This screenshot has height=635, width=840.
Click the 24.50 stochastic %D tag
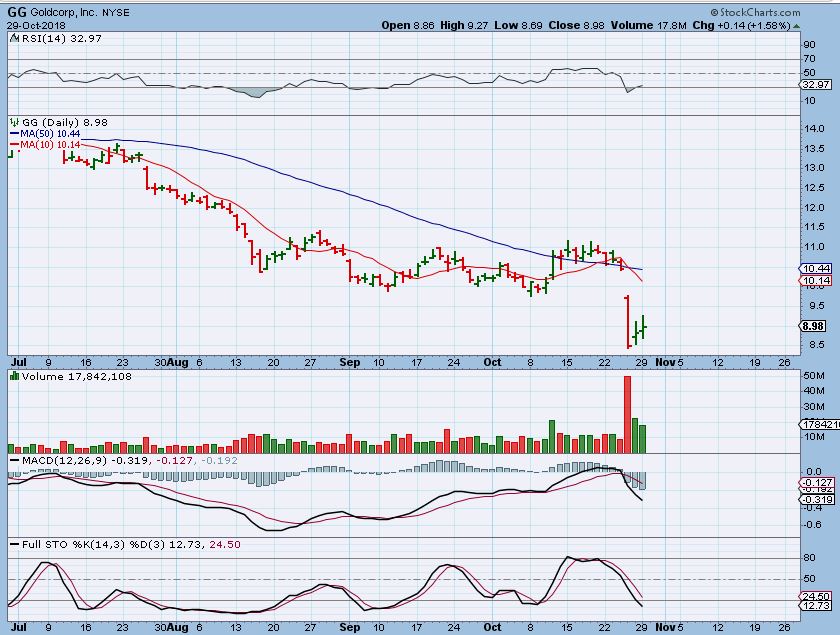pos(815,596)
